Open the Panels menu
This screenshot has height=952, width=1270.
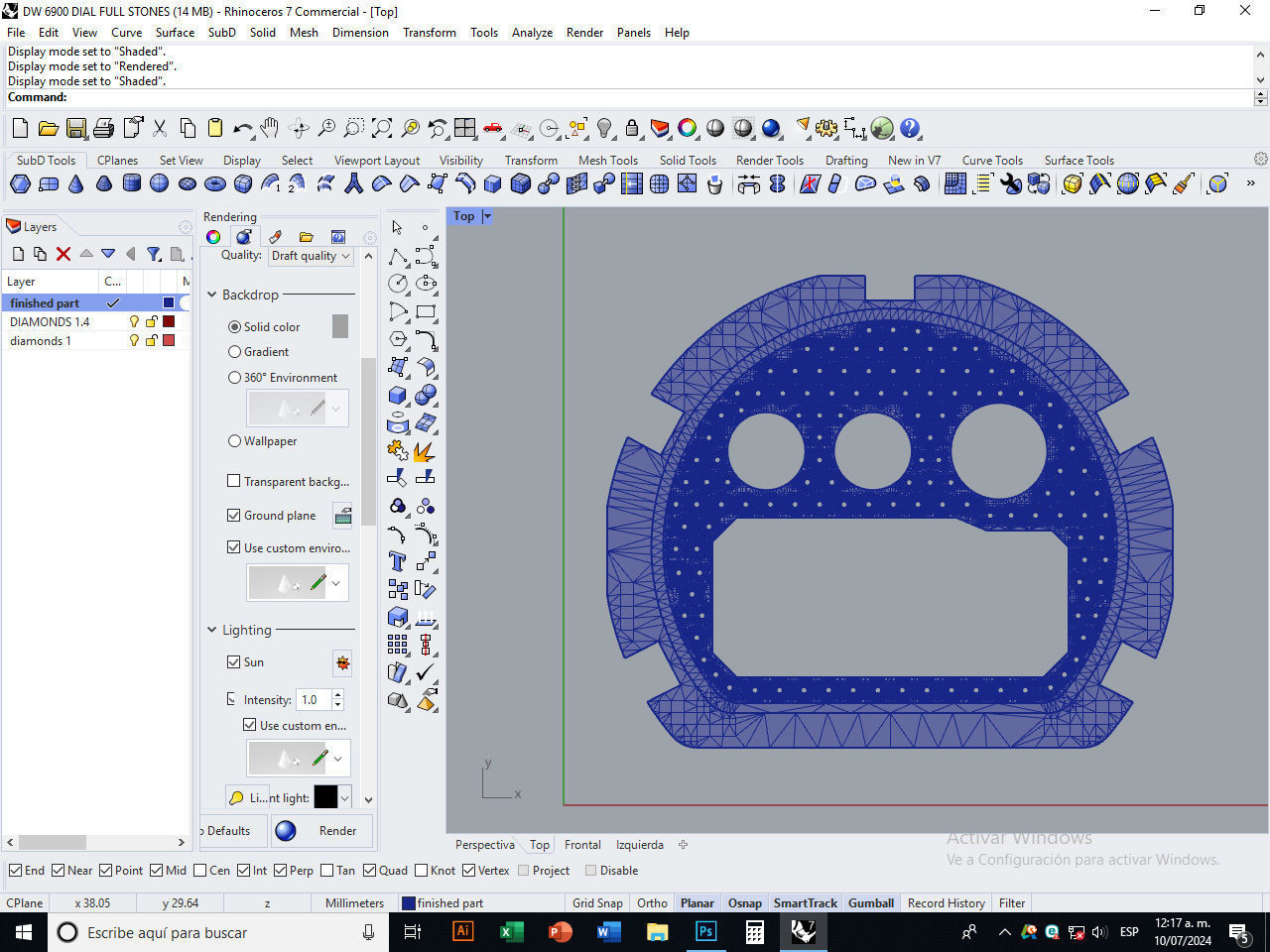[x=633, y=32]
